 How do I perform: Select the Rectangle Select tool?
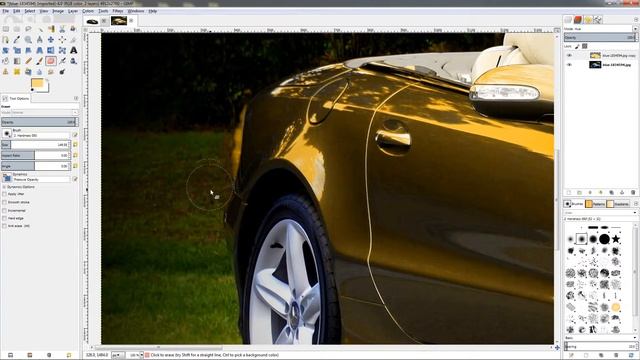6,29
